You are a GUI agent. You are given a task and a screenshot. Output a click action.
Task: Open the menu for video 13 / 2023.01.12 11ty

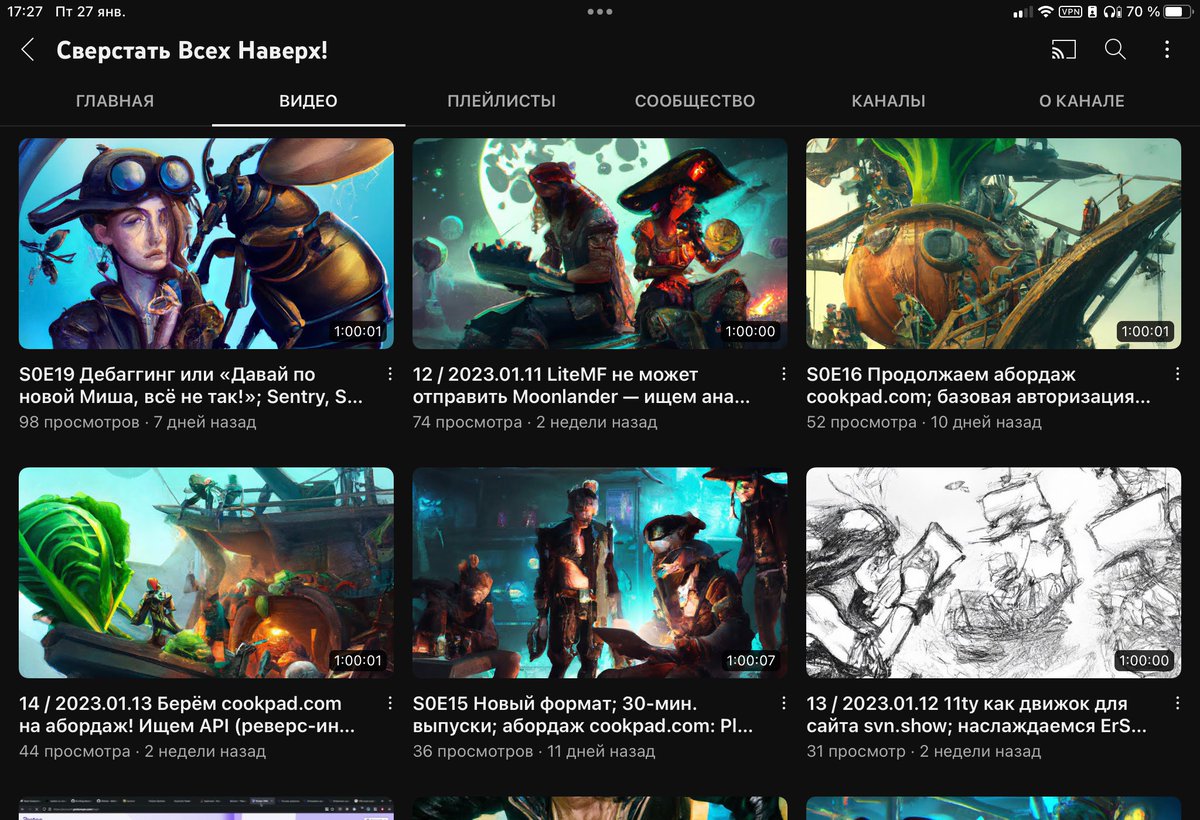pos(1177,703)
